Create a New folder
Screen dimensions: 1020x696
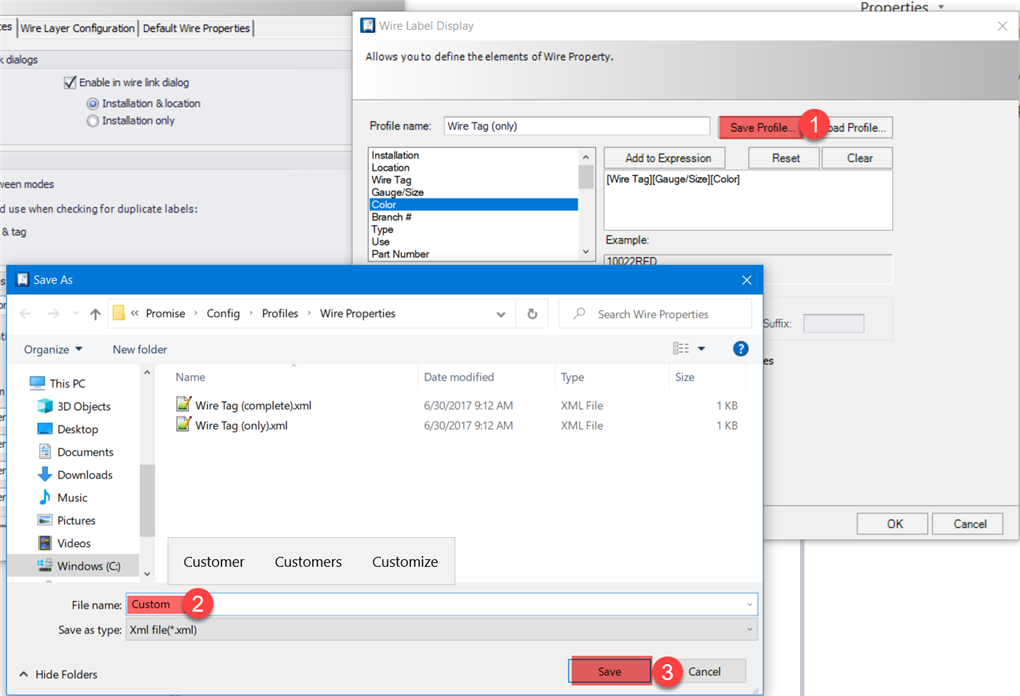[x=137, y=348]
